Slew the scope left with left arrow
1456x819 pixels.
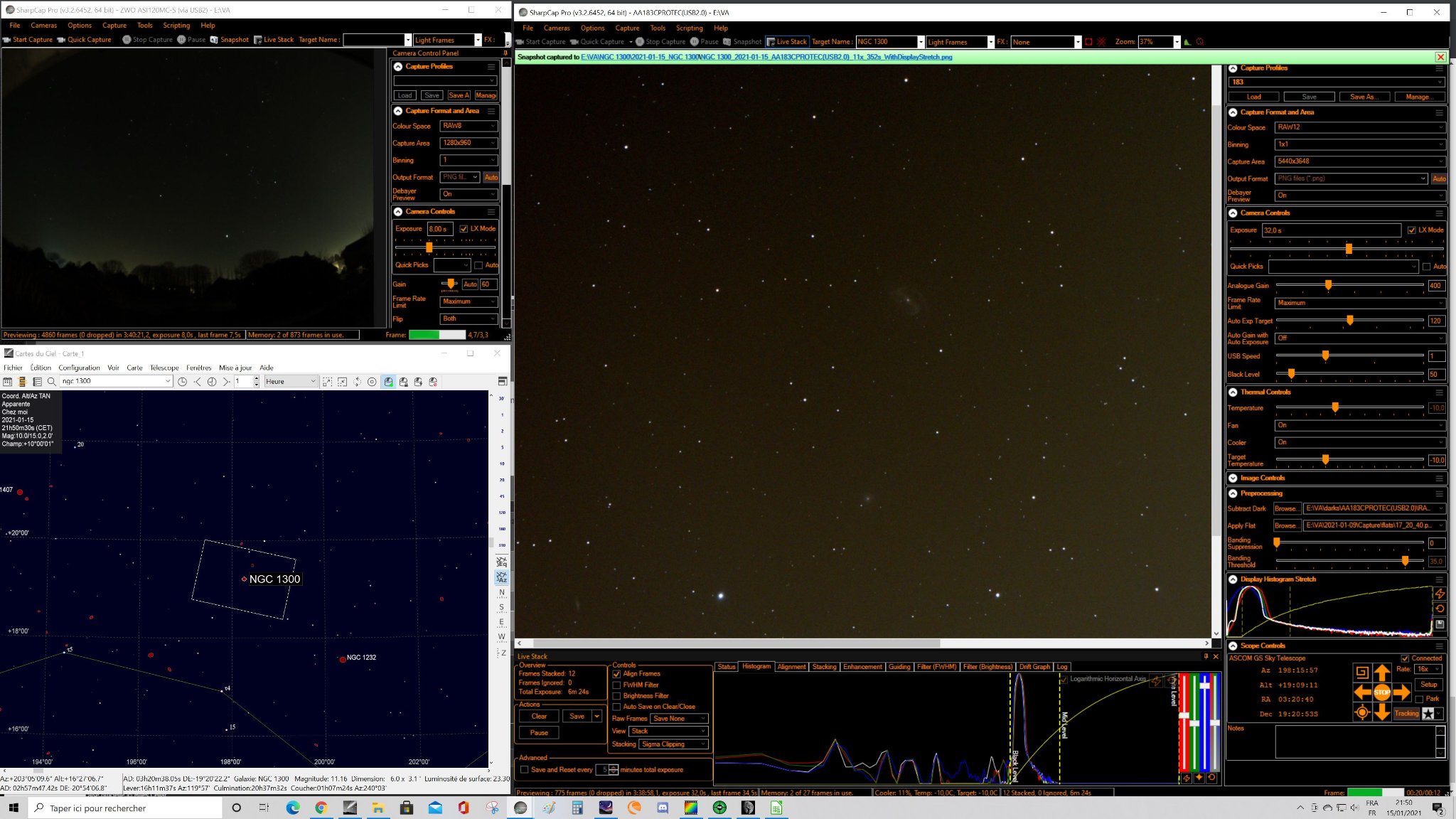coord(1362,692)
